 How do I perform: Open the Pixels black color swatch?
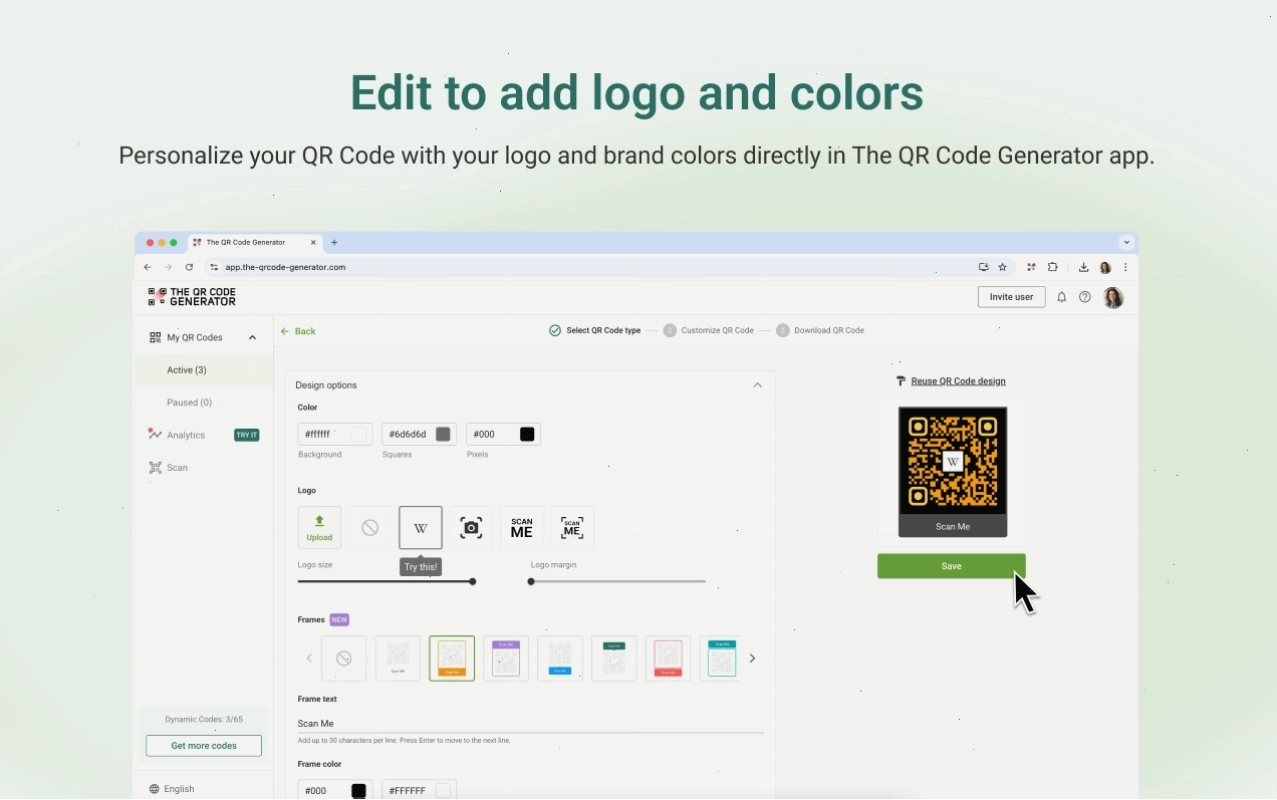(x=527, y=434)
